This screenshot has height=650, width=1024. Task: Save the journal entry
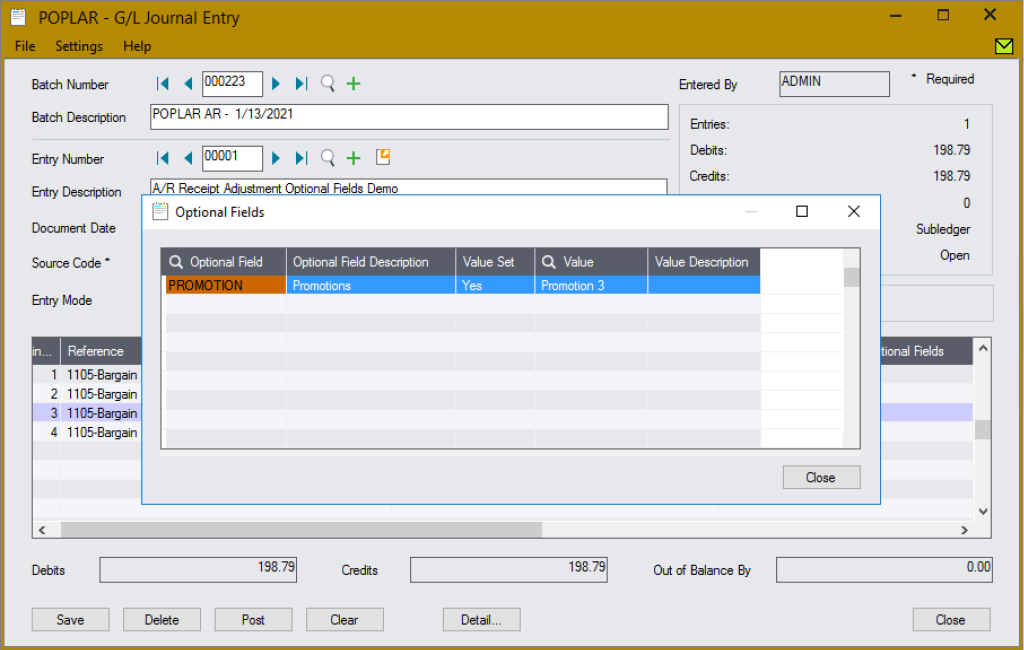point(70,619)
